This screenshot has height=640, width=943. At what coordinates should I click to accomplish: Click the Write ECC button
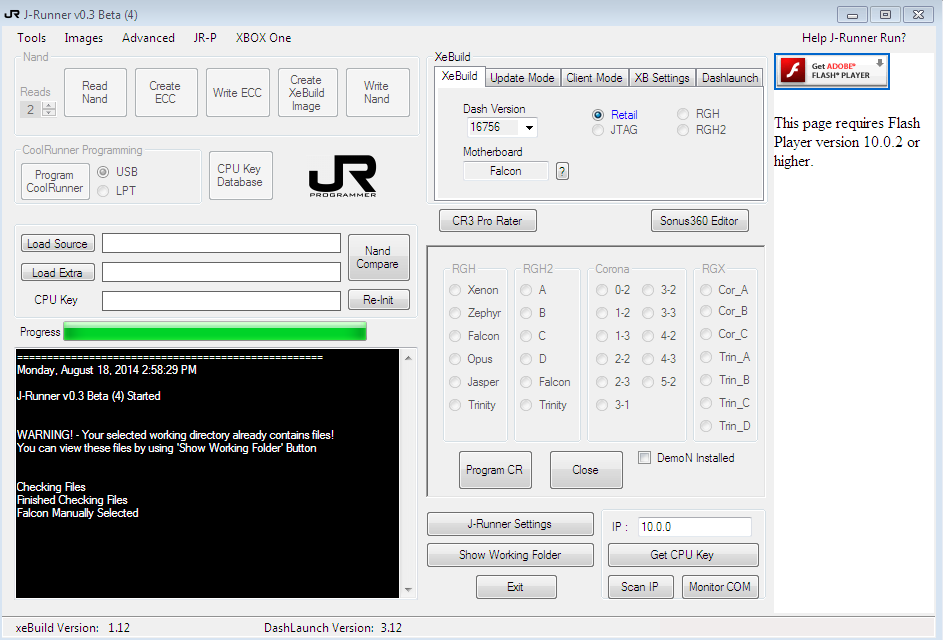tap(237, 93)
